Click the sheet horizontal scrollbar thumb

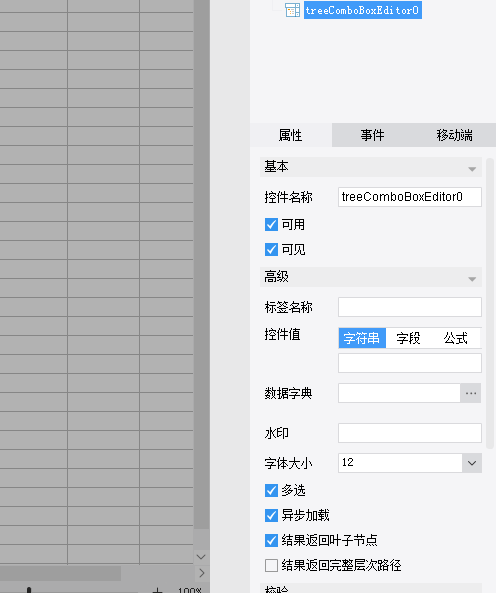[60, 573]
